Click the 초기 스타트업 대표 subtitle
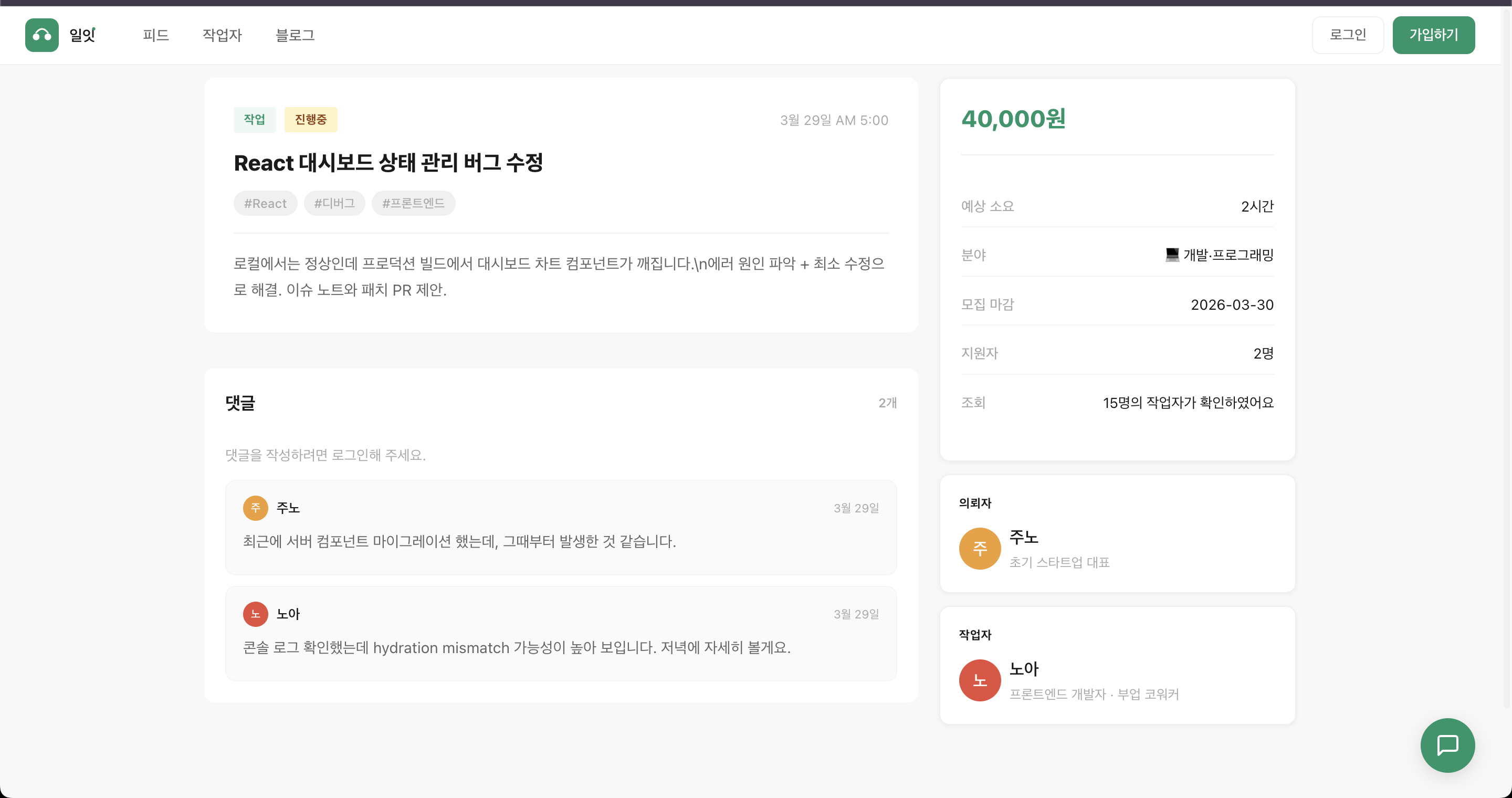This screenshot has width=1512, height=798. pyautogui.click(x=1059, y=563)
